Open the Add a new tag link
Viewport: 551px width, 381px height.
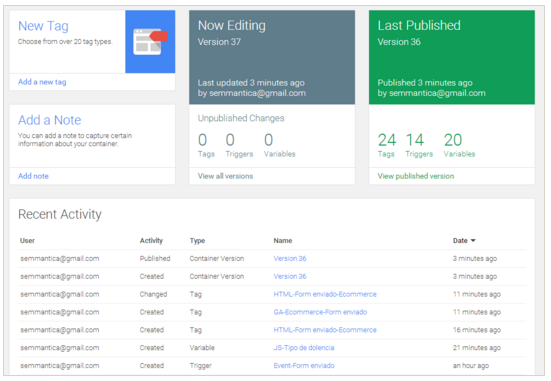[42, 82]
